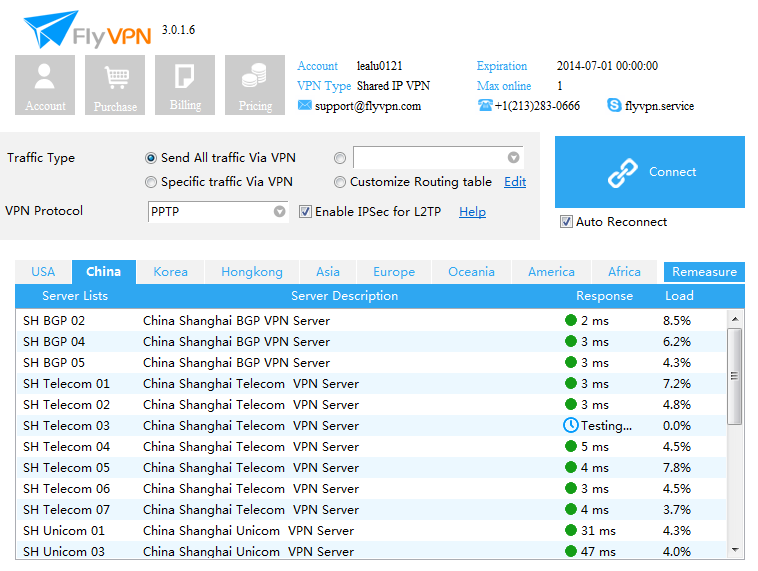The image size is (758, 571).
Task: Click the email envelope support icon
Action: point(305,105)
